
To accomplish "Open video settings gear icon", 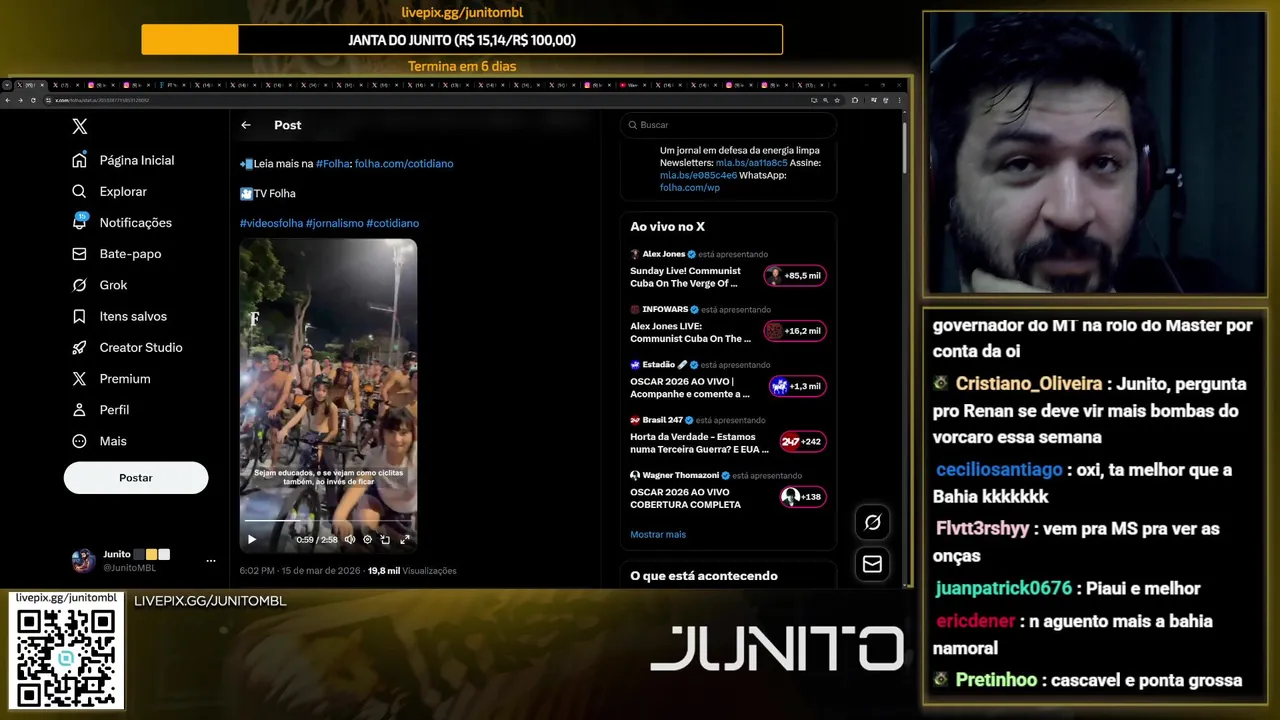I will click(367, 539).
